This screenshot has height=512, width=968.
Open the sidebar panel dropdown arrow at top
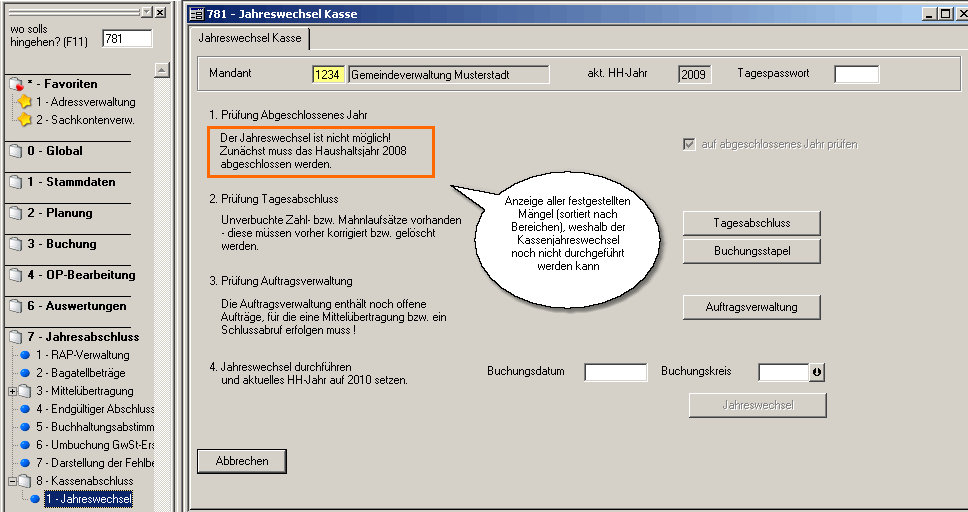click(146, 12)
